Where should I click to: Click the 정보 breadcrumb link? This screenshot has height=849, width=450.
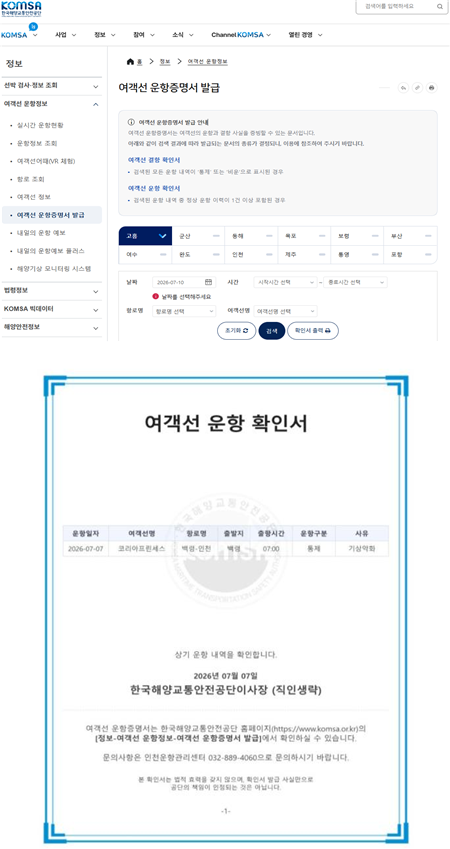pyautogui.click(x=165, y=62)
